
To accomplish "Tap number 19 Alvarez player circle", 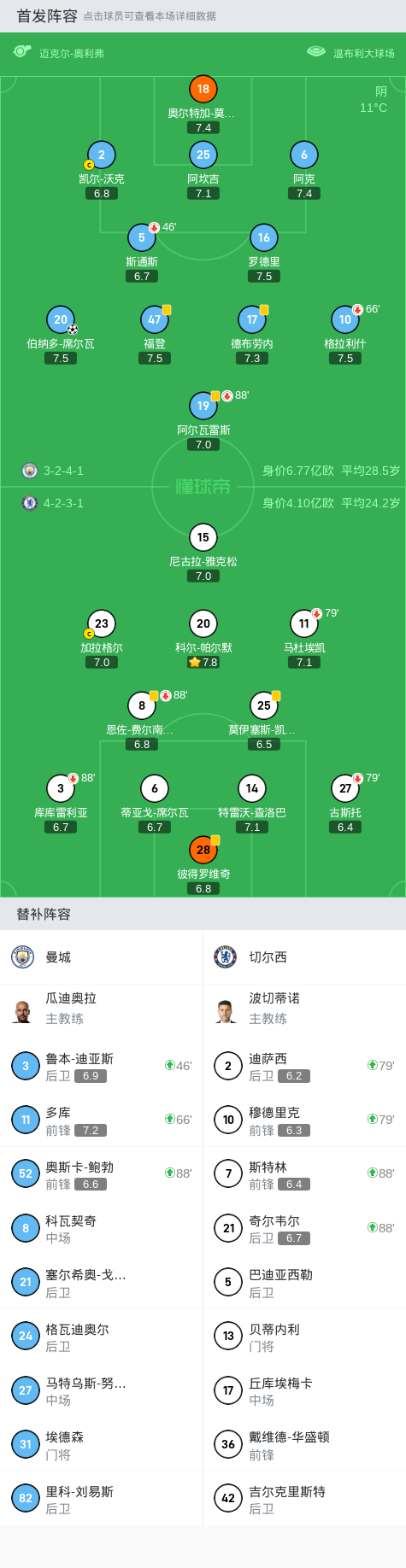I will click(203, 406).
